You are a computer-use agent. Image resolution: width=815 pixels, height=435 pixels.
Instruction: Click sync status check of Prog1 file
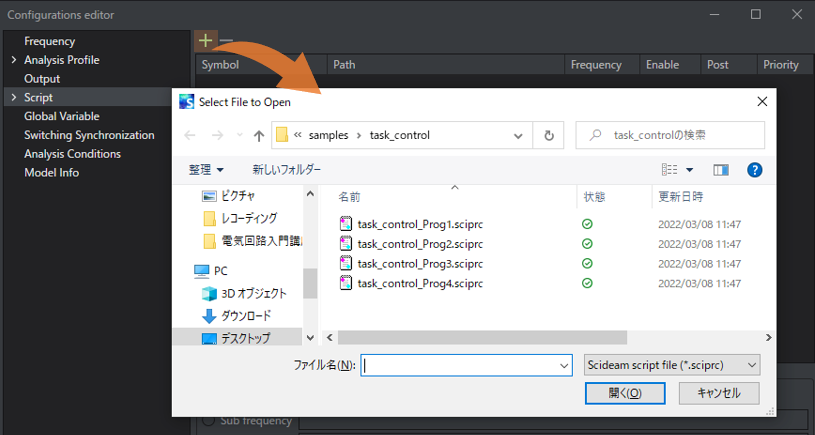coord(587,224)
